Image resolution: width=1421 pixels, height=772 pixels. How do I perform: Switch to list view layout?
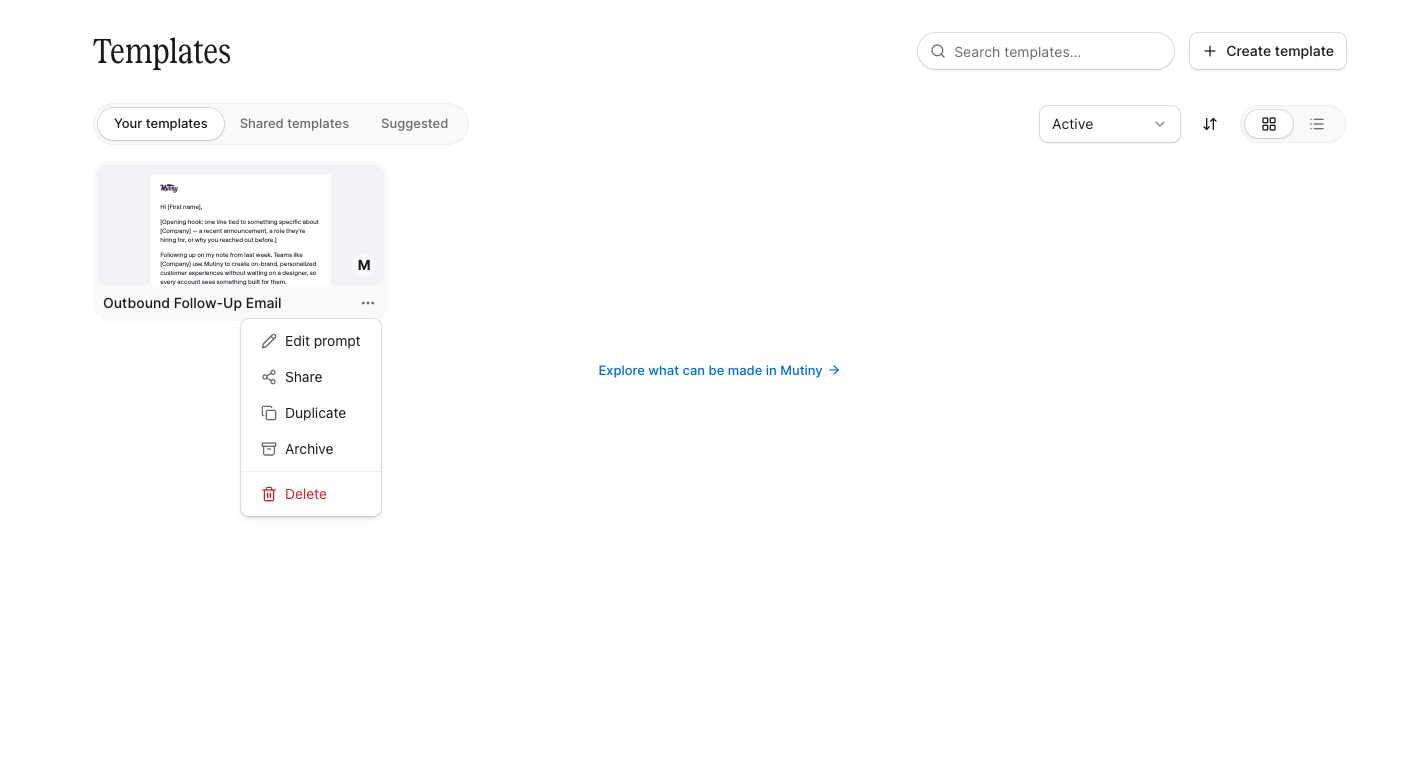click(1317, 124)
